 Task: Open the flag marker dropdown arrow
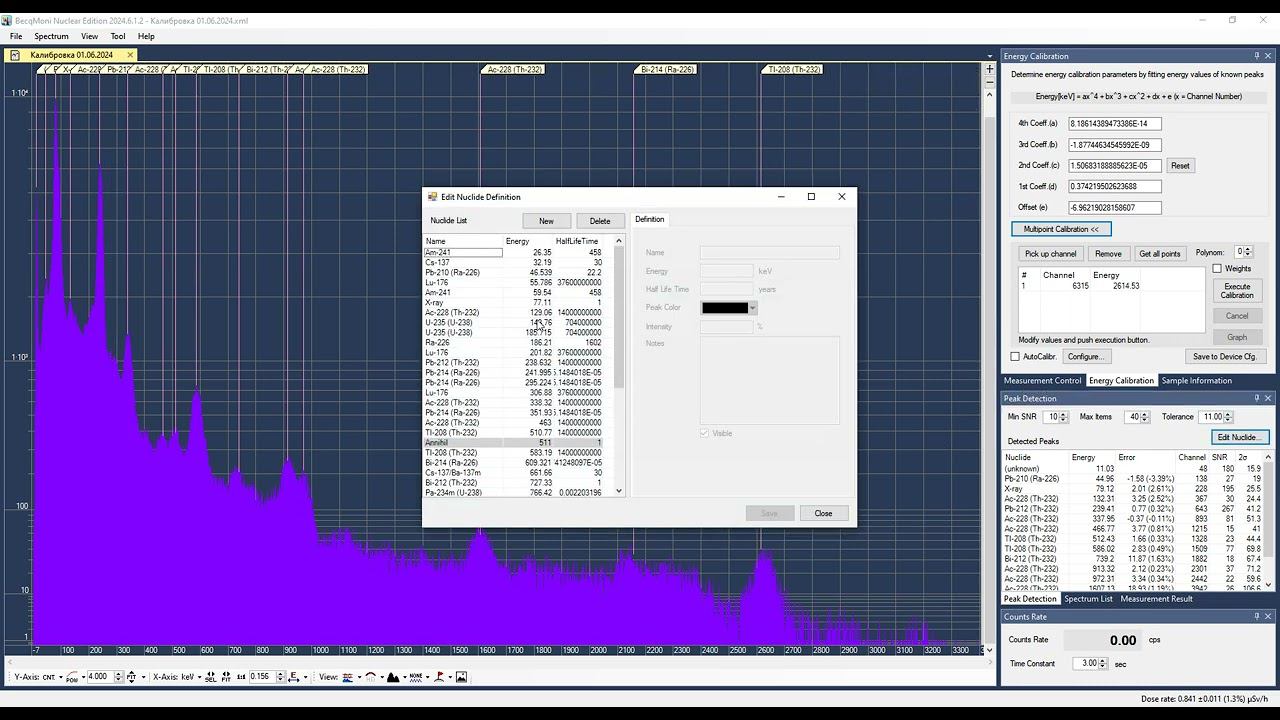tap(450, 677)
